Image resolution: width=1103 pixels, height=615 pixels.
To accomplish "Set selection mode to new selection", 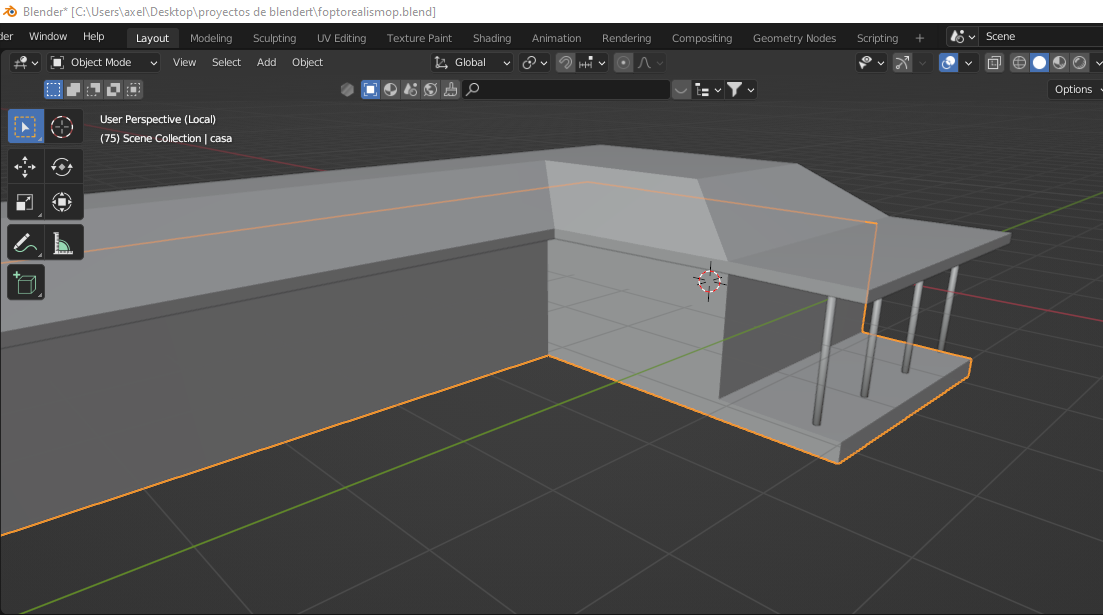I will pos(53,89).
